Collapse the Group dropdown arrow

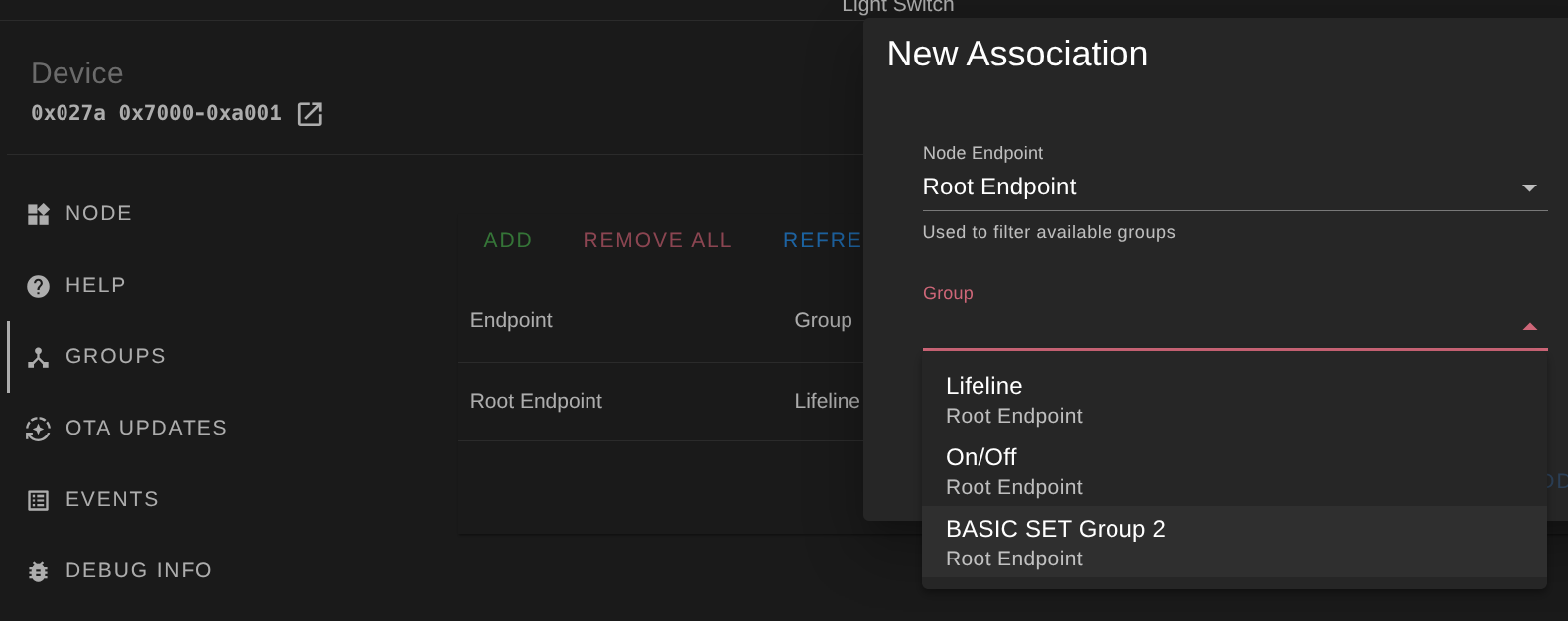pyautogui.click(x=1529, y=326)
